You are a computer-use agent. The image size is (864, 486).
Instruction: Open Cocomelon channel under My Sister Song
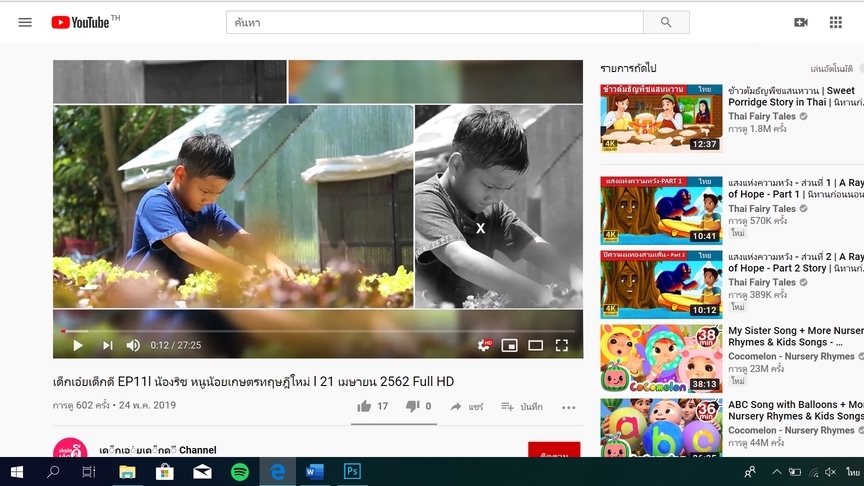click(791, 357)
